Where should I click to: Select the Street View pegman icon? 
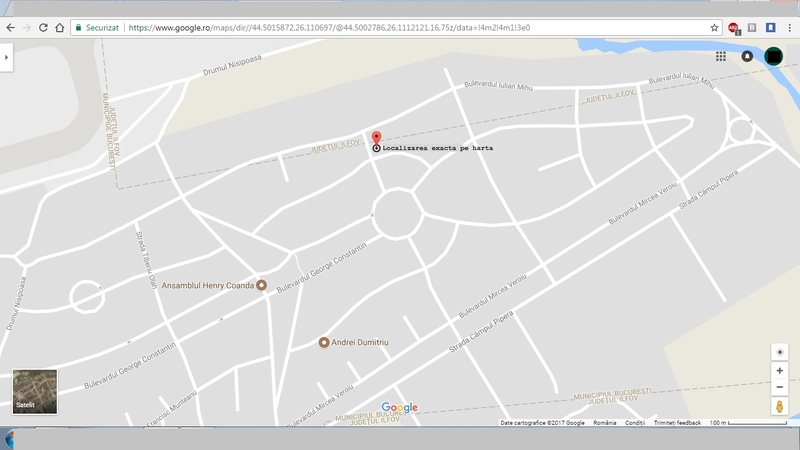point(779,407)
